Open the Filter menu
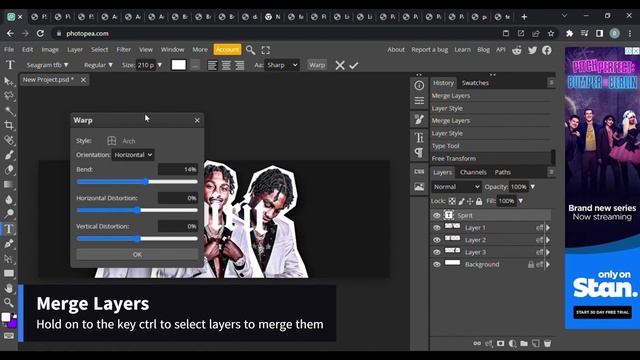This screenshot has height=360, width=640. pyautogui.click(x=123, y=49)
